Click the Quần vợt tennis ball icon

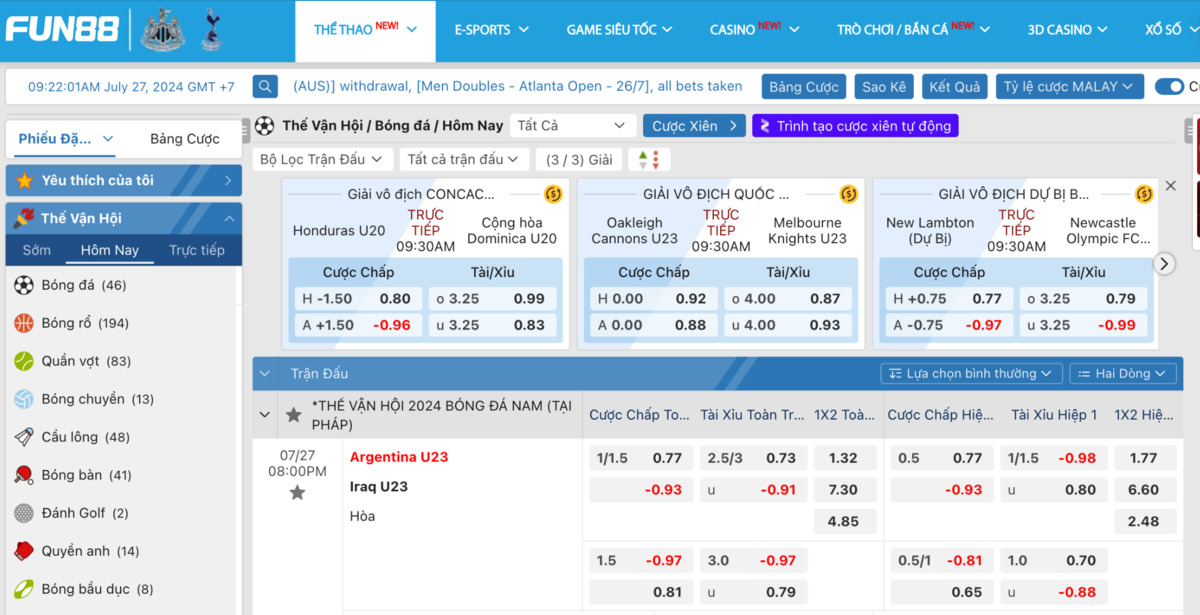coord(24,361)
